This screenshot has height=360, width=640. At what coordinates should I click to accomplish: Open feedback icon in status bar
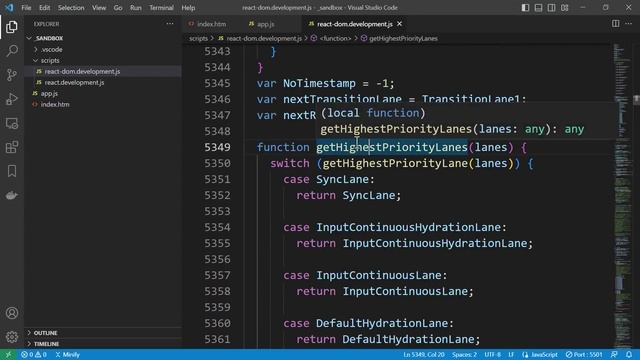(614, 355)
